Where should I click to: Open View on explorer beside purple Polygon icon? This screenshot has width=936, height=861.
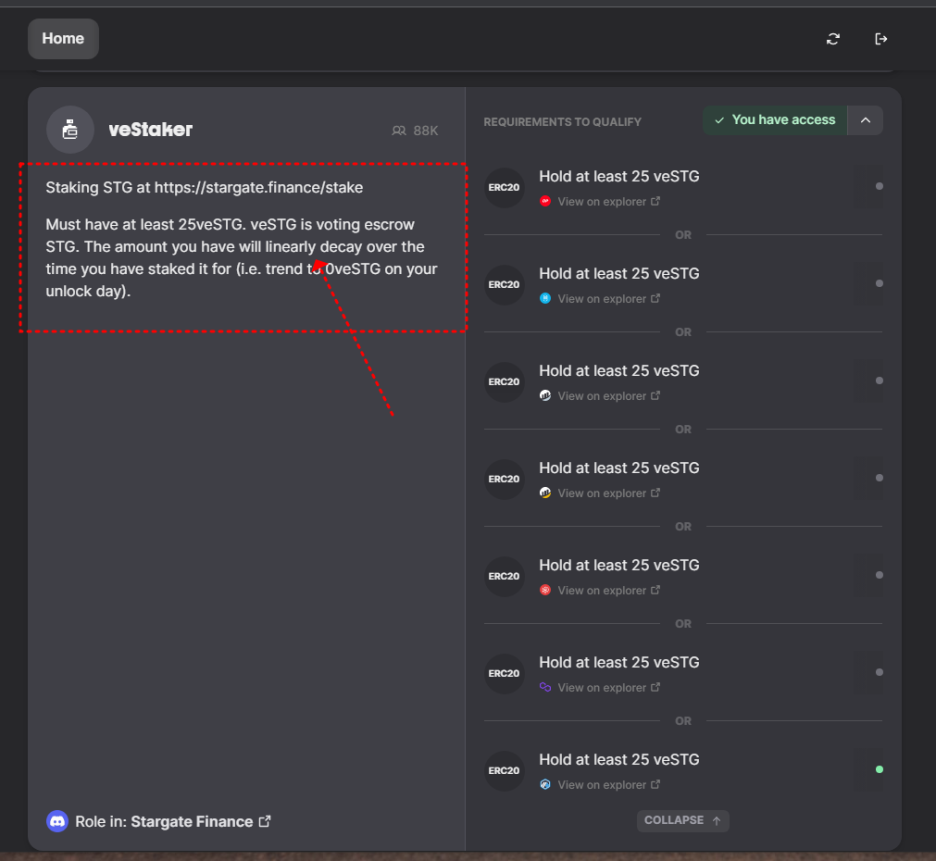click(609, 688)
